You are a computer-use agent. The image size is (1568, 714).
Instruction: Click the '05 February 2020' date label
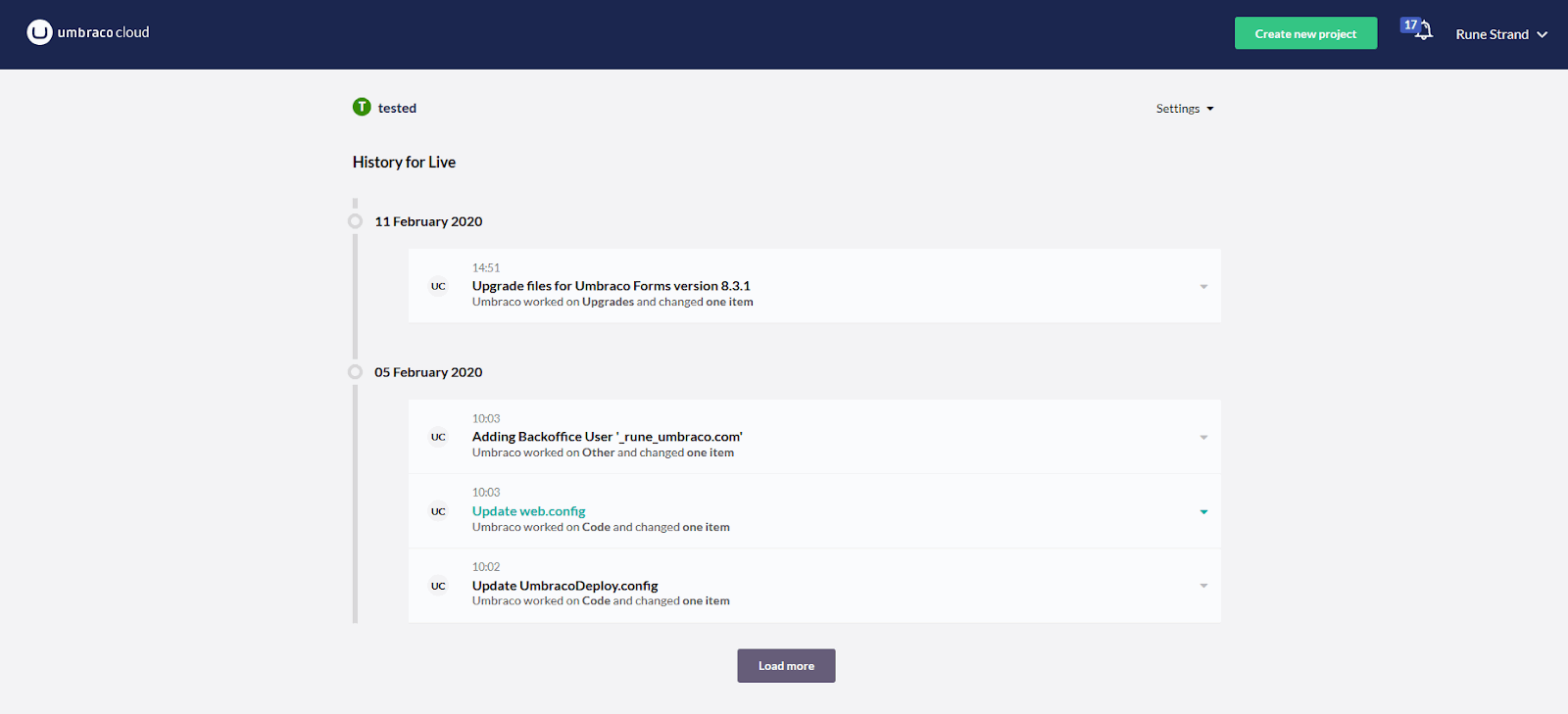[428, 372]
